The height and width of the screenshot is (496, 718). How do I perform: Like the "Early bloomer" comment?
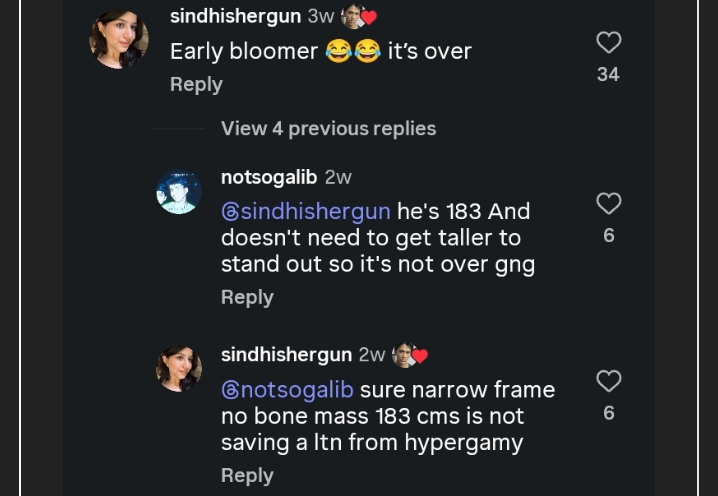tap(609, 42)
